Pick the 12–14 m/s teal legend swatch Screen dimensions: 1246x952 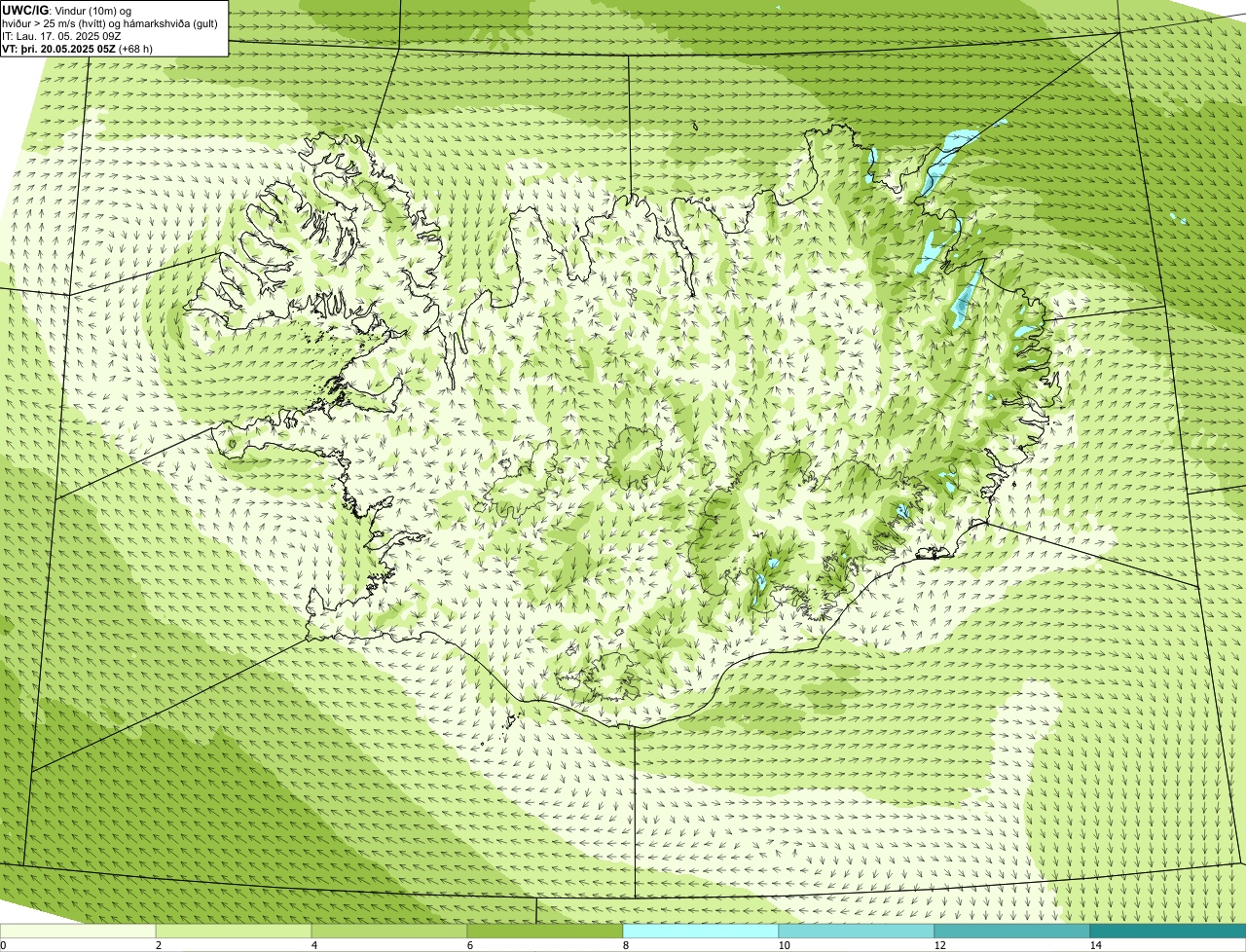tap(1012, 931)
